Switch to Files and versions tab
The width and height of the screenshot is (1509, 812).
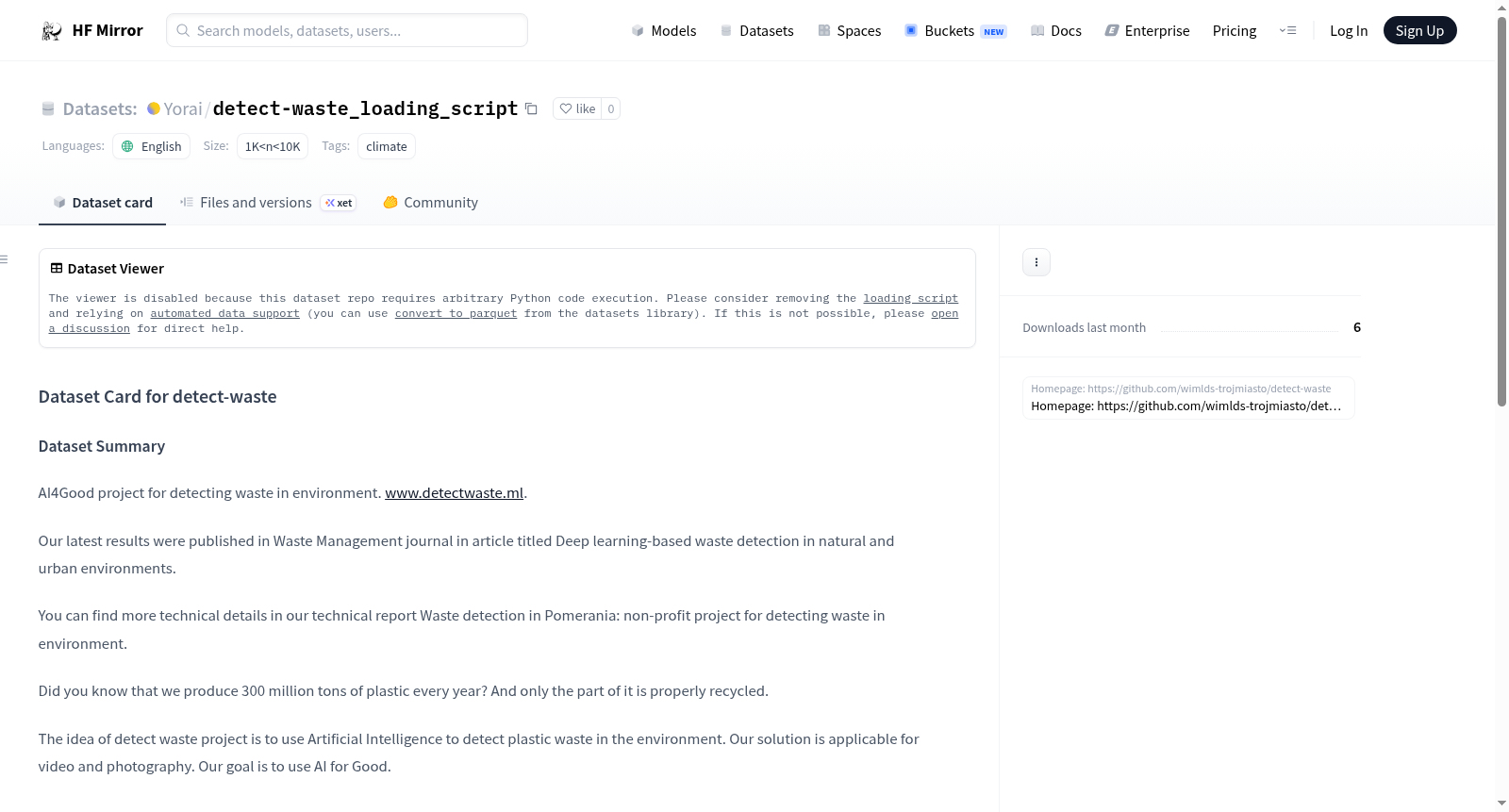click(x=268, y=203)
